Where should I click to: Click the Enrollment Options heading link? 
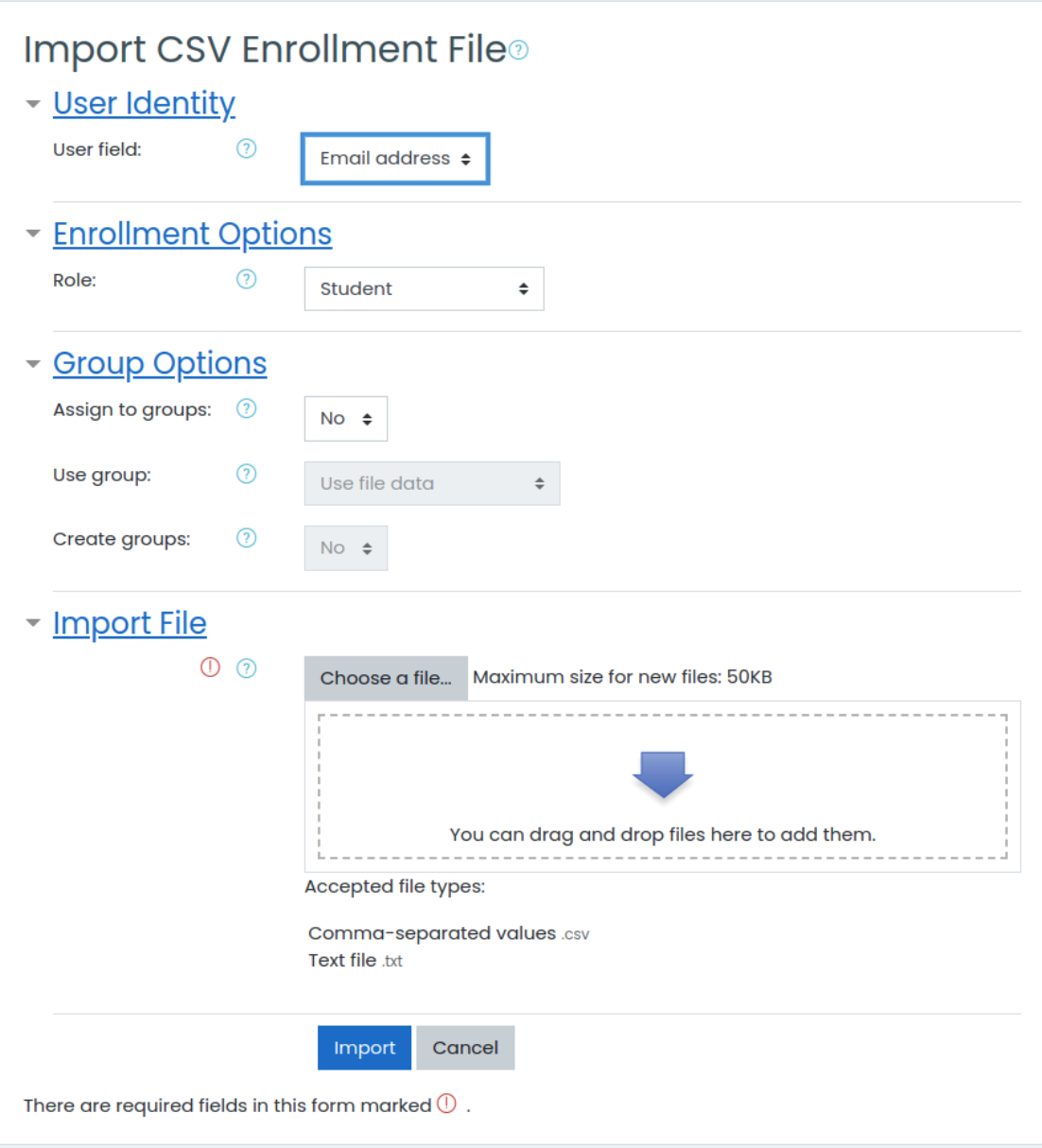(x=192, y=234)
